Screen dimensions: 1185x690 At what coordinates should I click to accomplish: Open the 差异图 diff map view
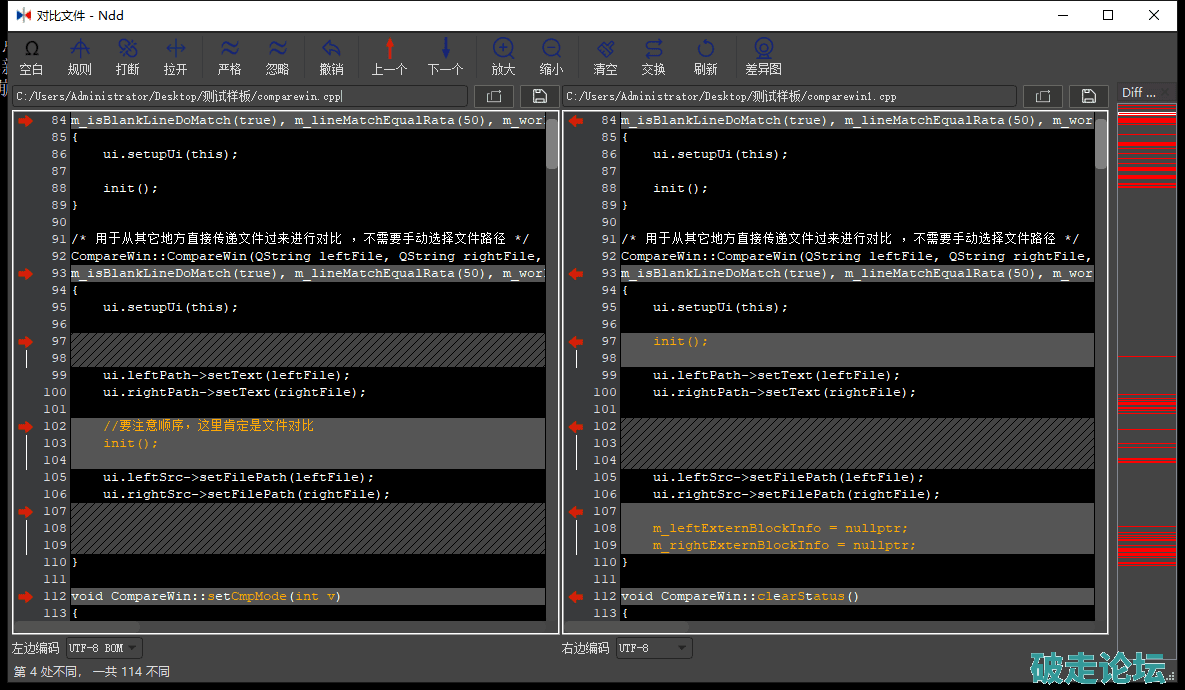tap(764, 57)
